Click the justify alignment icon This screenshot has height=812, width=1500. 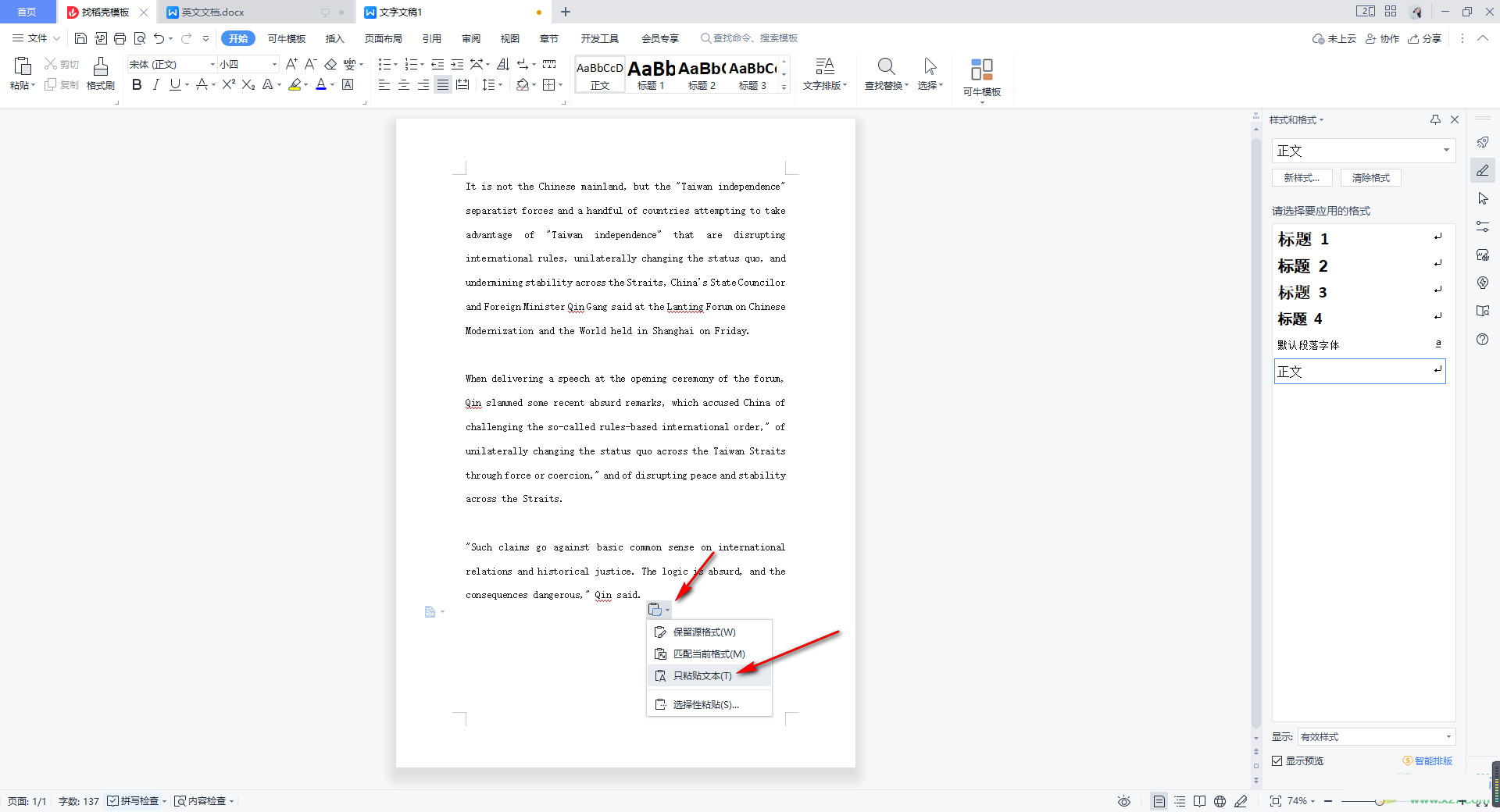[x=443, y=84]
